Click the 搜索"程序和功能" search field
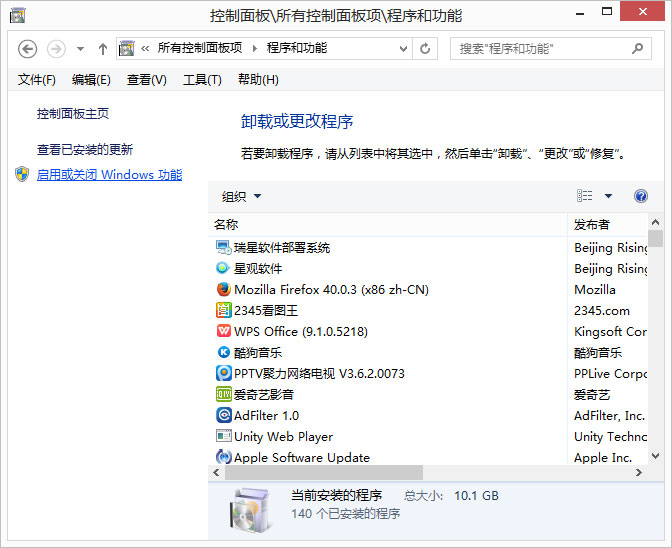This screenshot has height=548, width=672. tap(540, 49)
